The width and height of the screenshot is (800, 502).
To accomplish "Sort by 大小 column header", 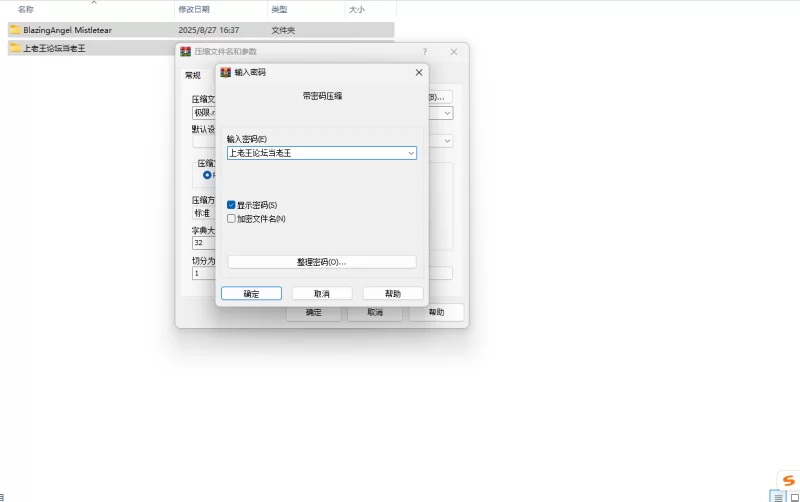I will [357, 9].
